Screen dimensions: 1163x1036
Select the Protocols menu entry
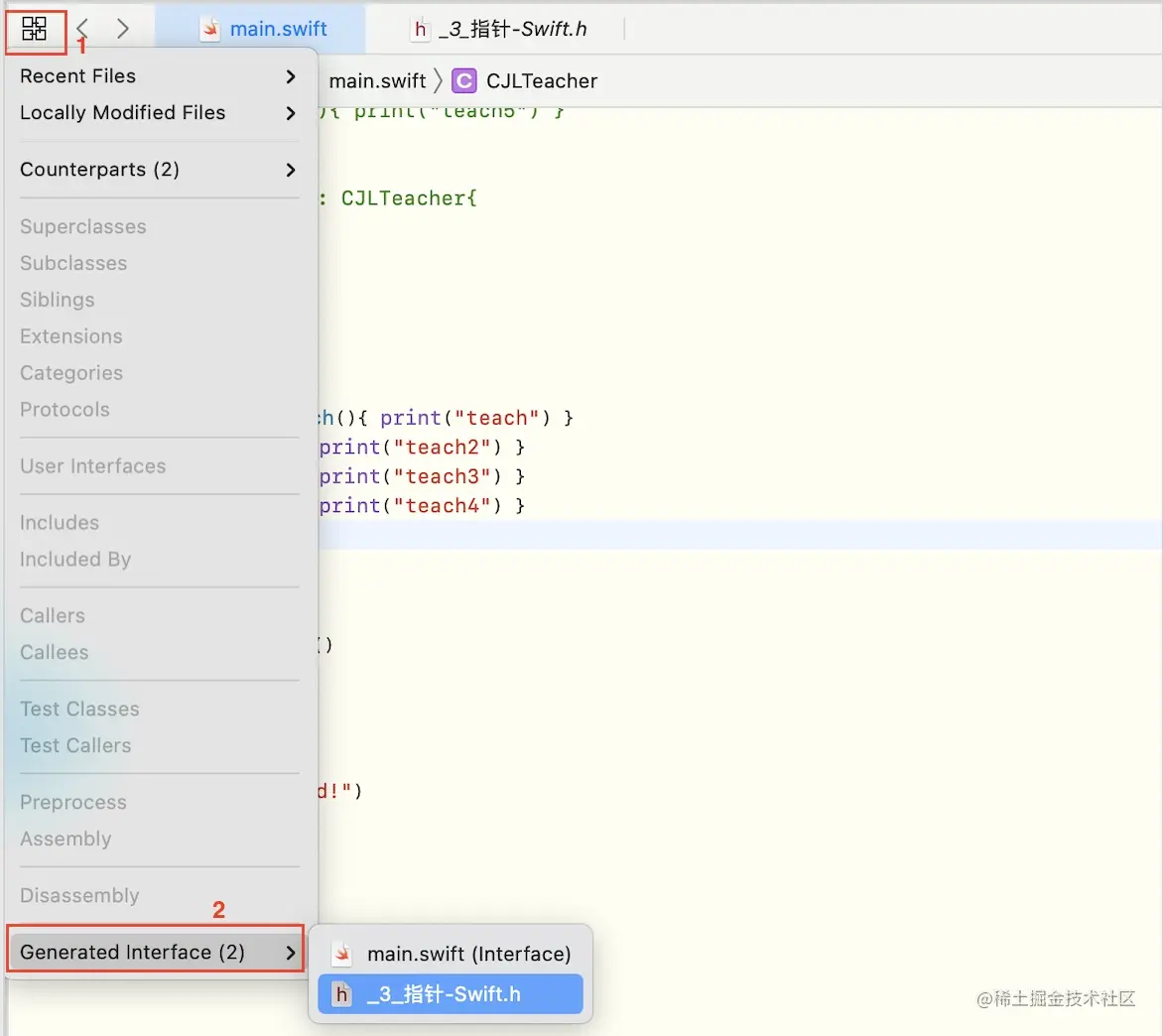click(65, 410)
